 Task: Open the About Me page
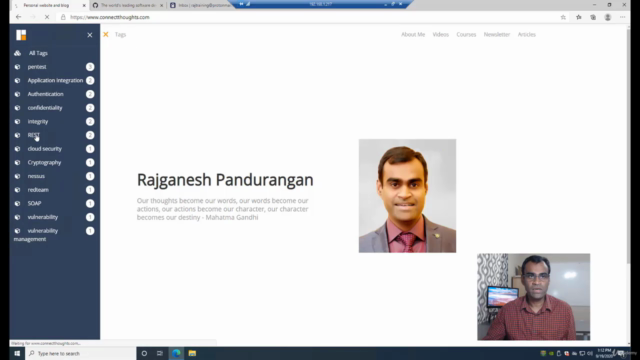(x=413, y=34)
